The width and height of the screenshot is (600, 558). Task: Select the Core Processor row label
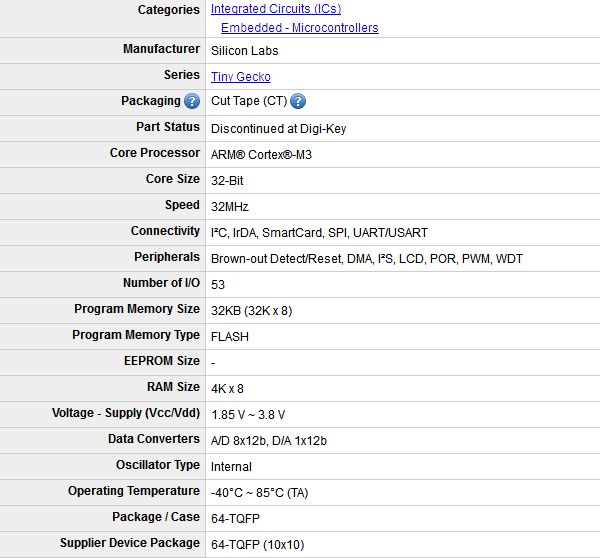coord(155,153)
